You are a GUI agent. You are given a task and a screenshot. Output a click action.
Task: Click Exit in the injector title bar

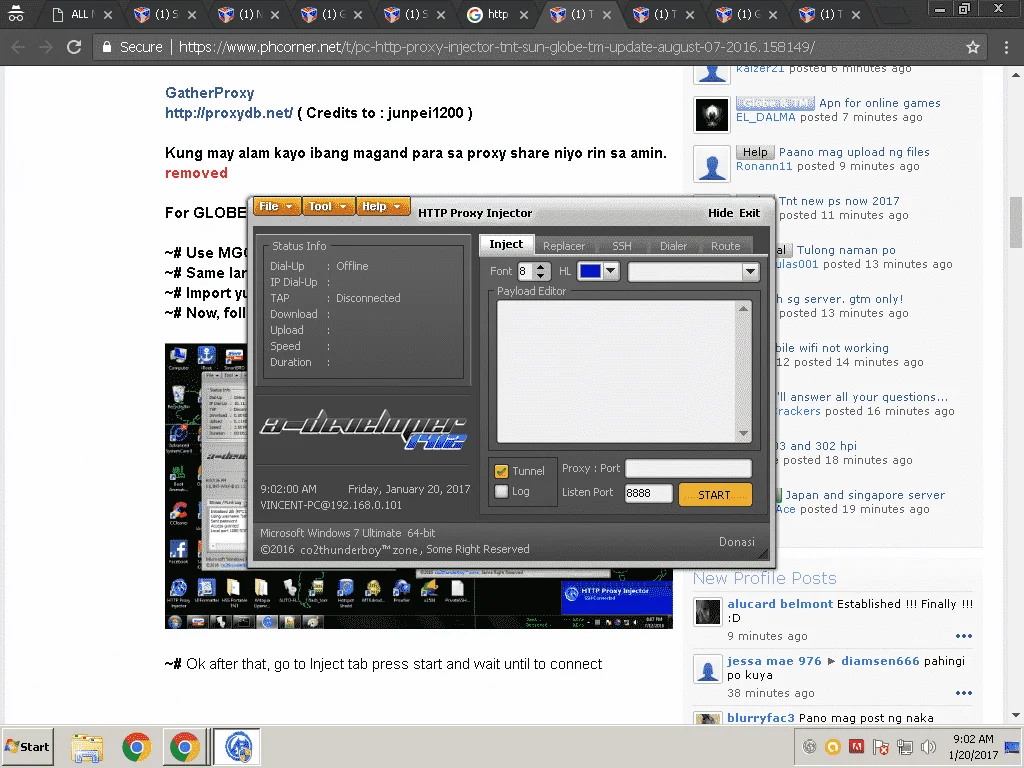[x=749, y=213]
